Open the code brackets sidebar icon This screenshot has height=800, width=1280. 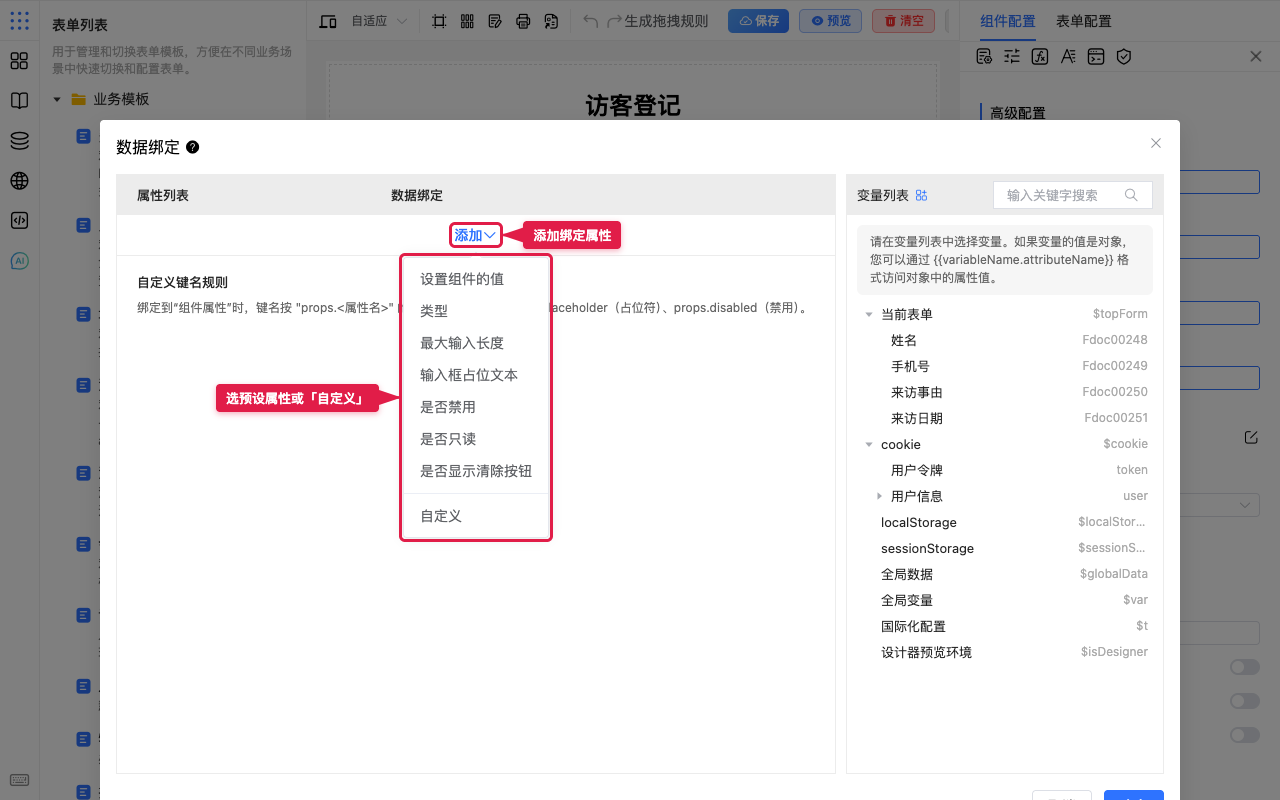pos(19,221)
